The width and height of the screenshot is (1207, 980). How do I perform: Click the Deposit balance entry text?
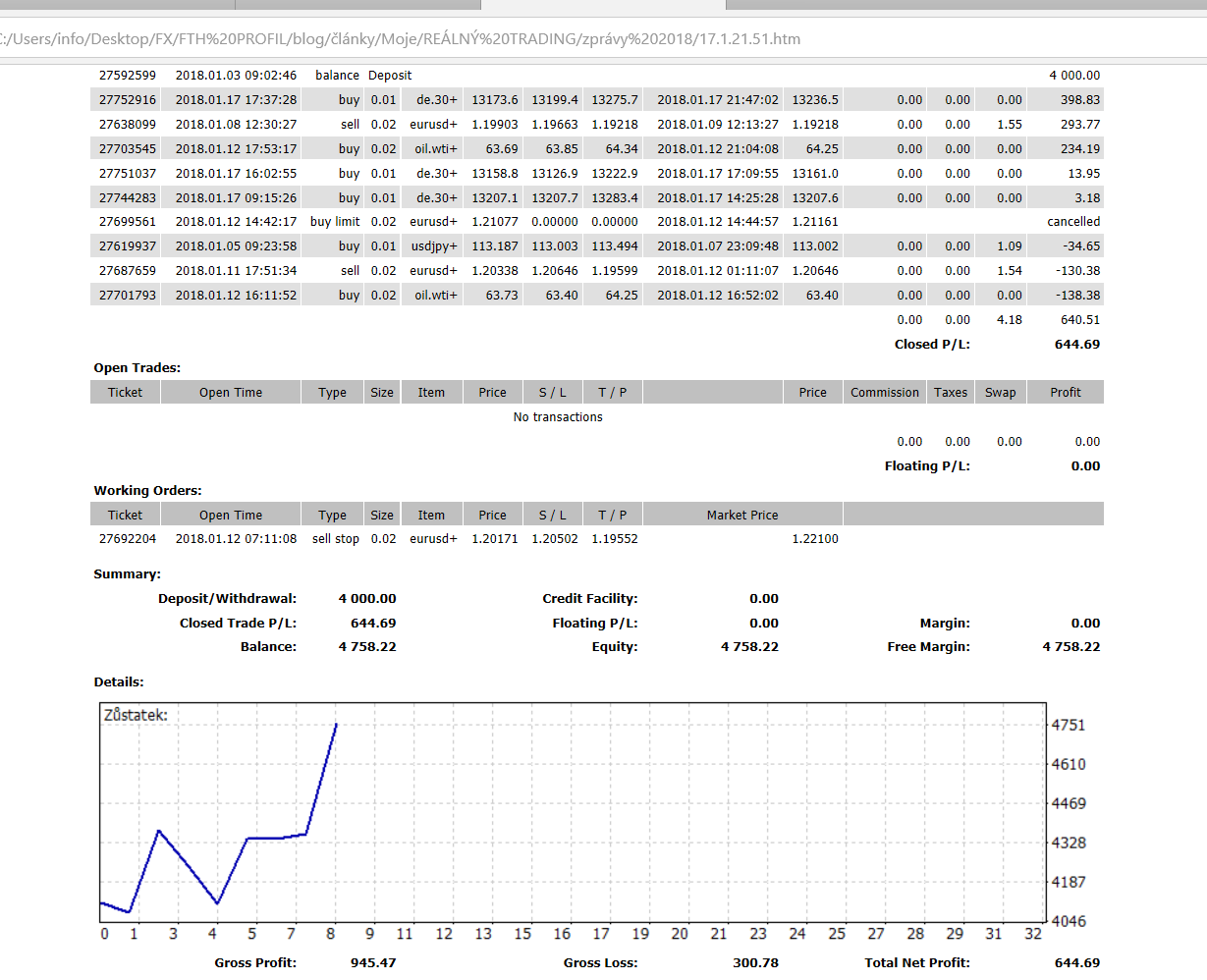(390, 76)
